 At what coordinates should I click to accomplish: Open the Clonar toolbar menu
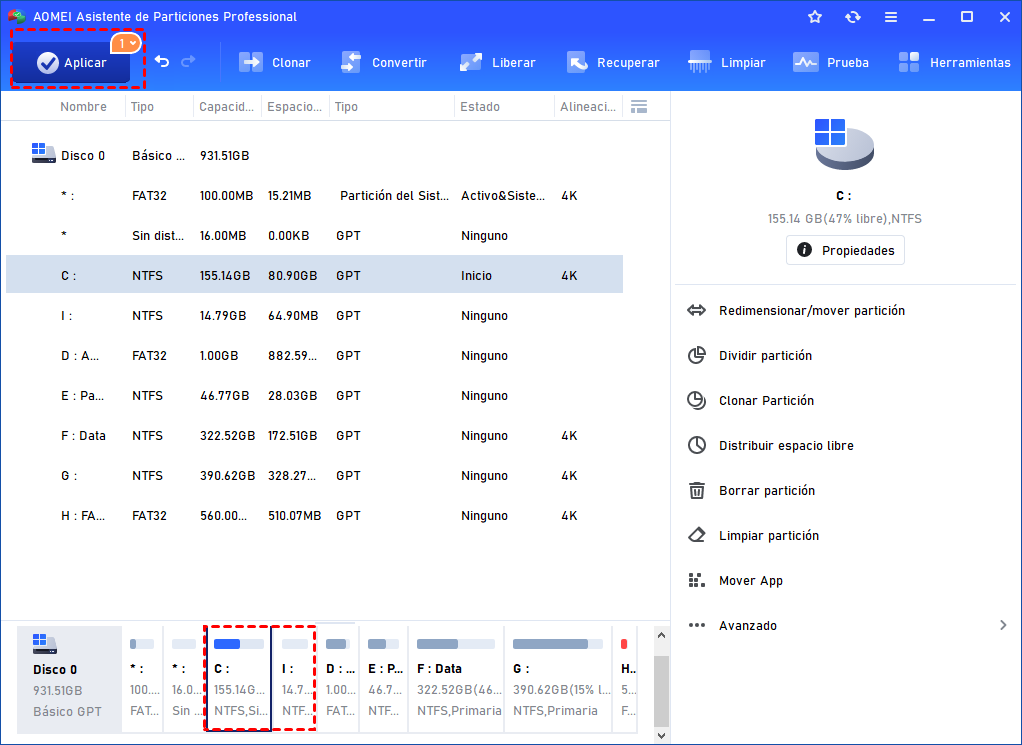[274, 63]
